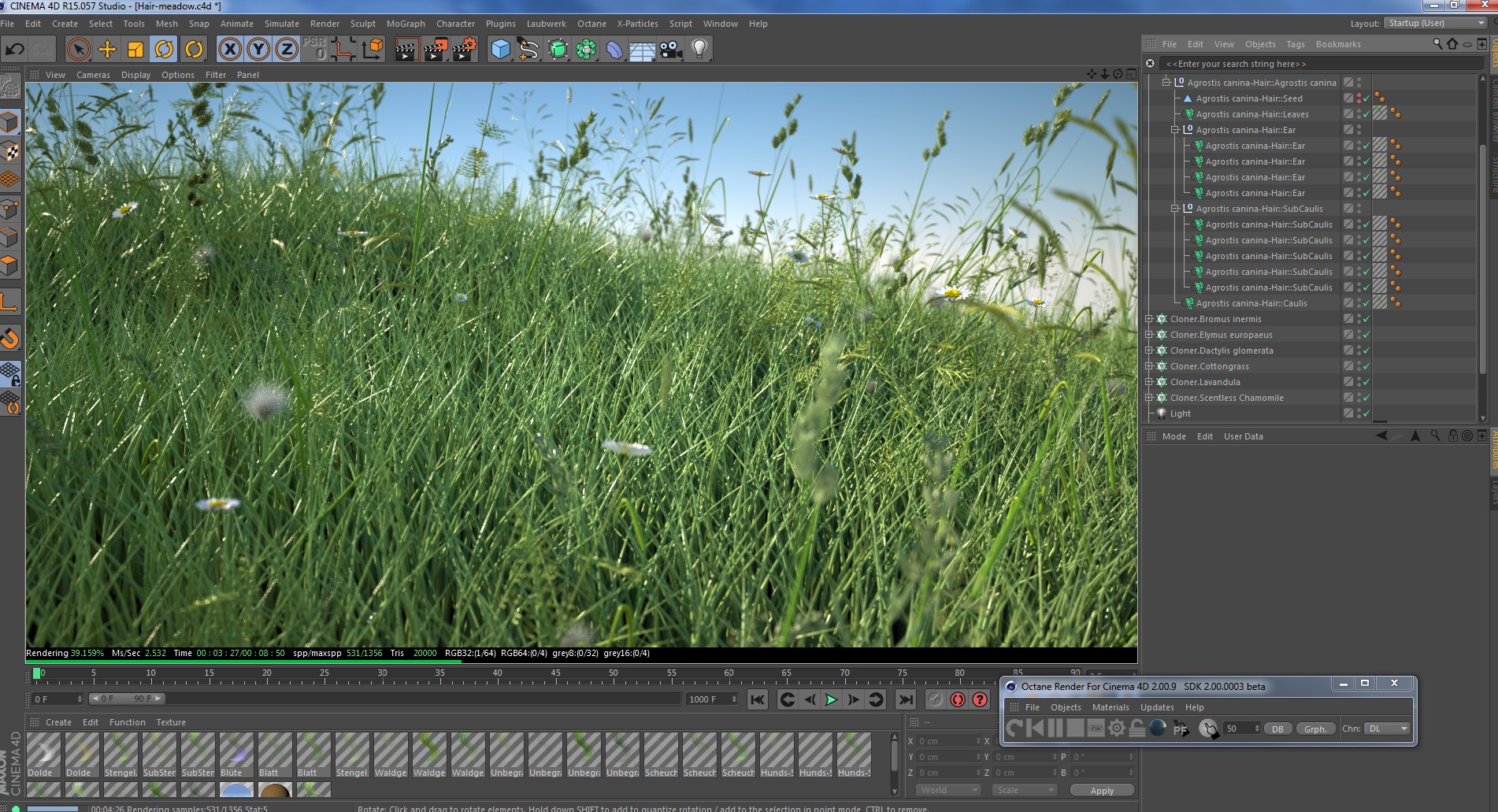1498x812 pixels.
Task: Click the Play Forward button in timeline
Action: pyautogui.click(x=831, y=699)
